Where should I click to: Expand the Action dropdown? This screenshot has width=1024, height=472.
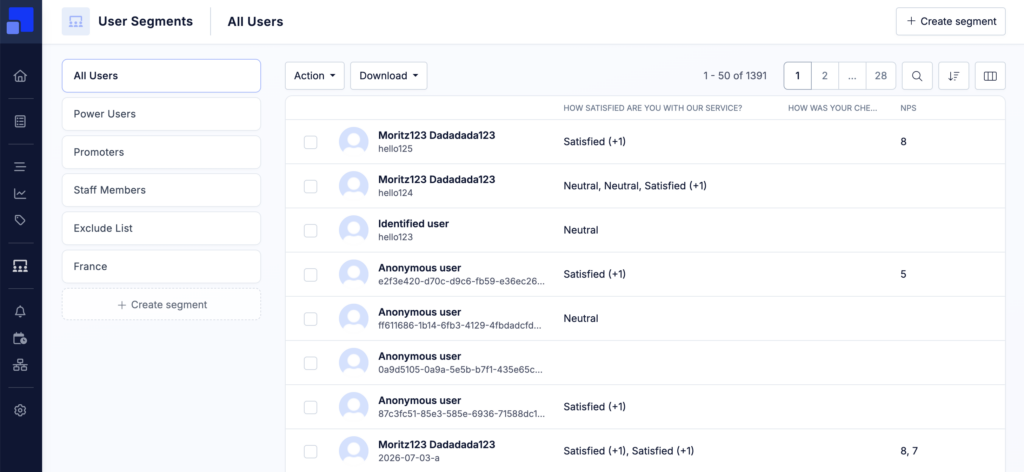tap(315, 76)
